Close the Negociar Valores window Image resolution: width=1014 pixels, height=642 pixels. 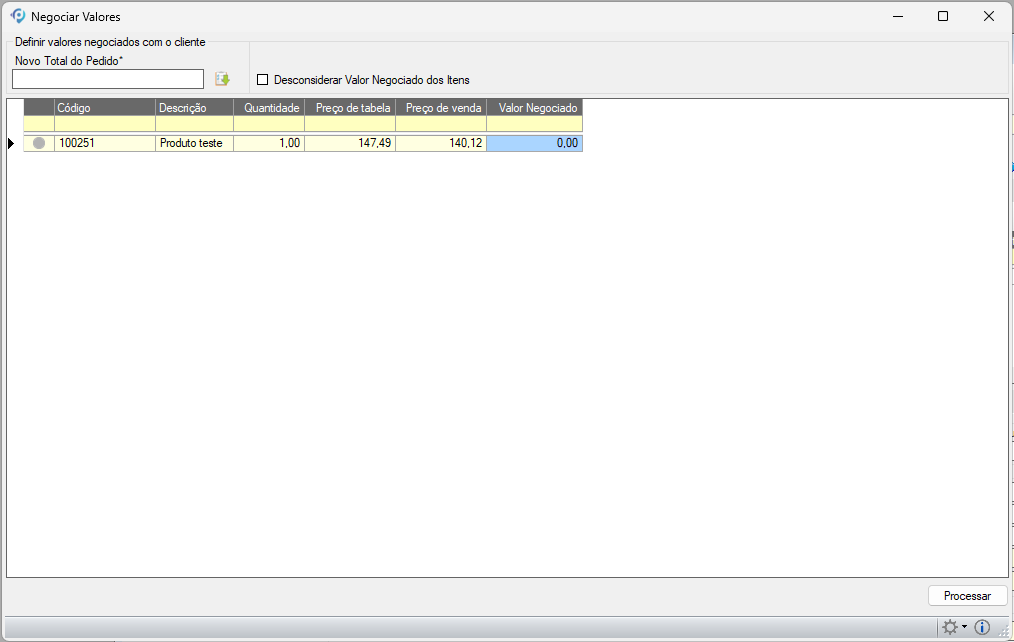(988, 16)
